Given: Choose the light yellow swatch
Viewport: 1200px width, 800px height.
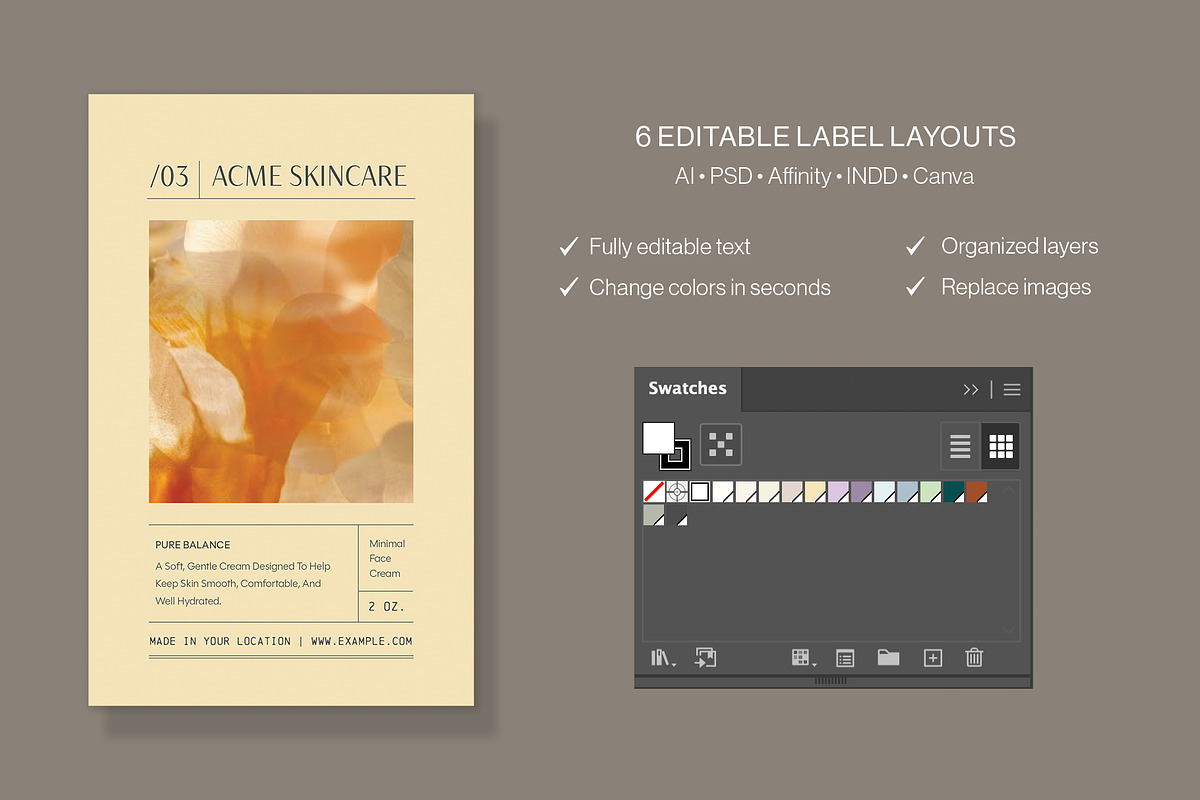Looking at the screenshot, I should [x=815, y=492].
